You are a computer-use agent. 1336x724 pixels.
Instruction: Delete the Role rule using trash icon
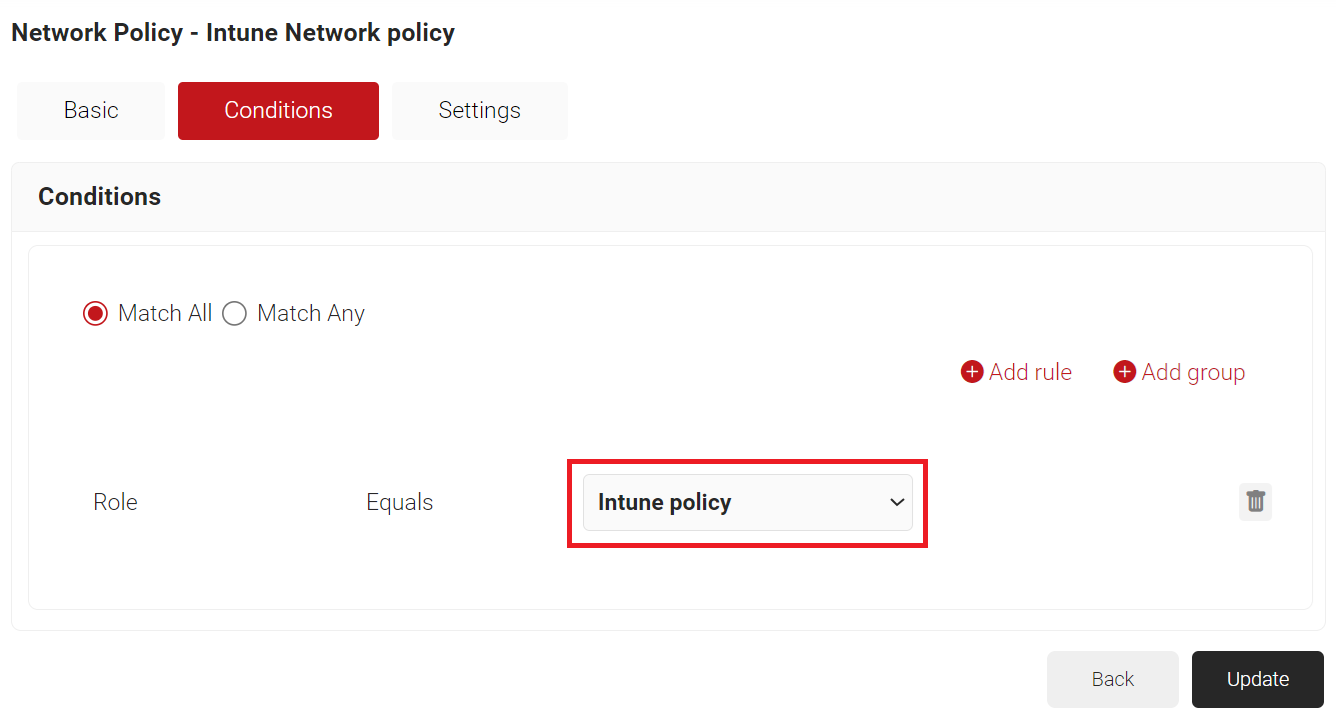coord(1255,501)
